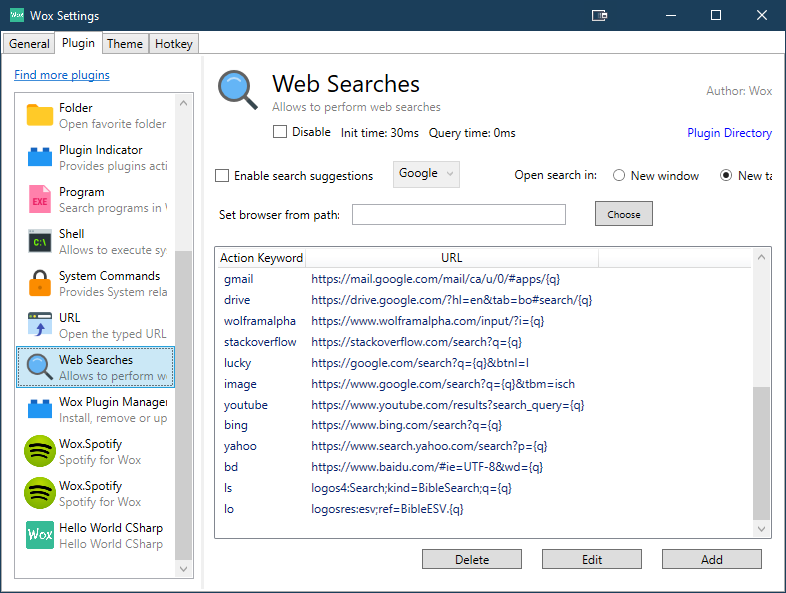The height and width of the screenshot is (593, 786).
Task: Select the Hello World CSharp Wox icon
Action: [x=40, y=535]
